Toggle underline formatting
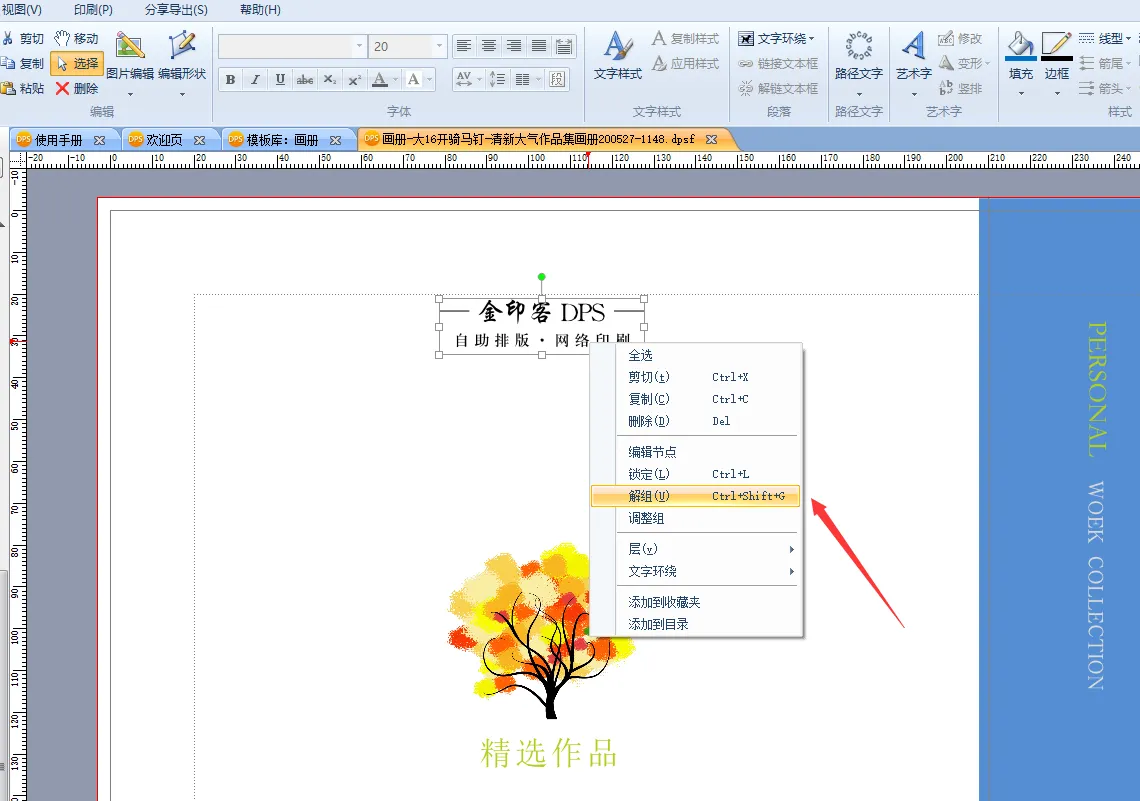This screenshot has width=1140, height=801. [x=280, y=79]
